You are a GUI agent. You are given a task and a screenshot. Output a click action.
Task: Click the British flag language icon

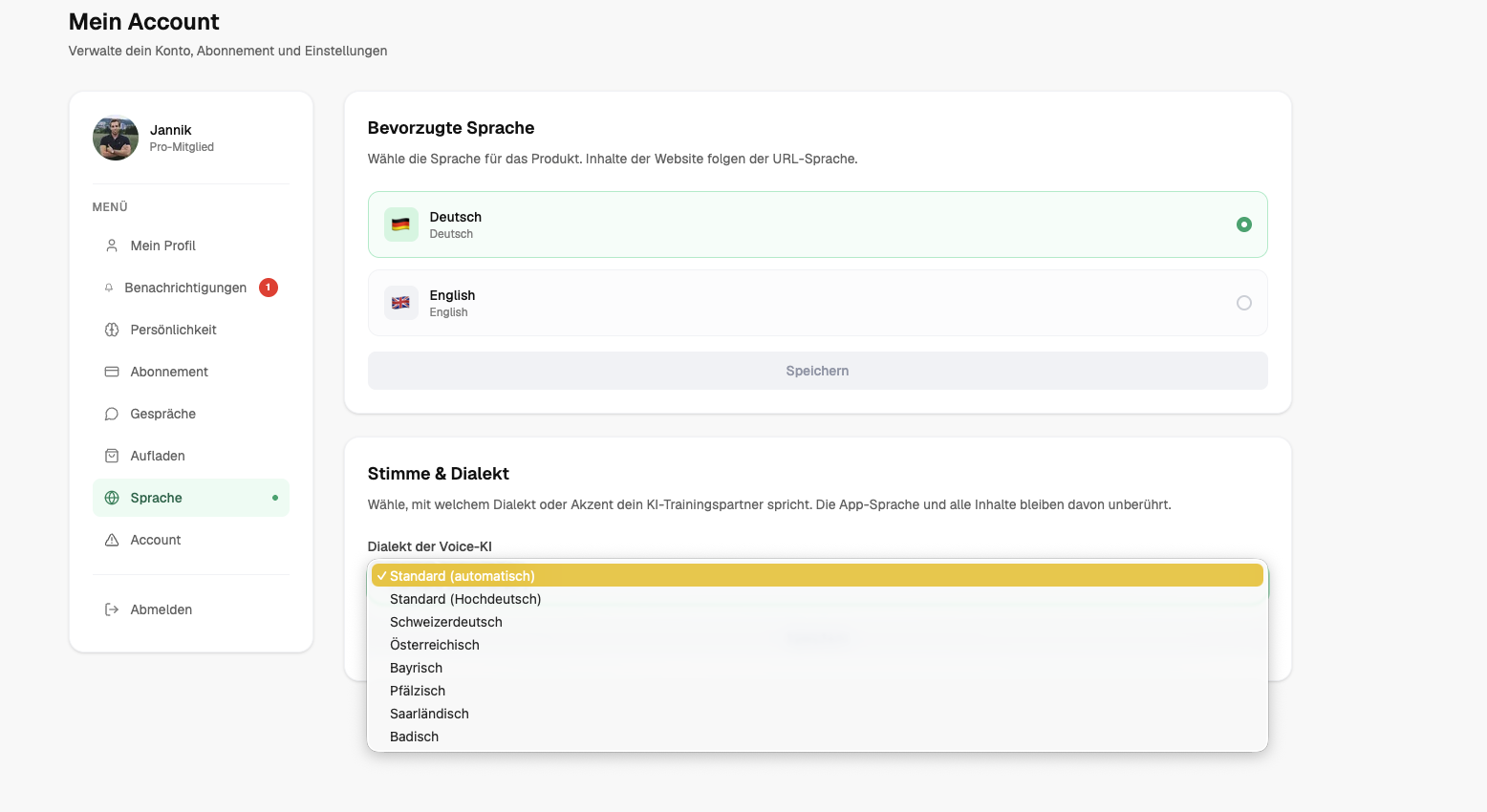click(400, 303)
